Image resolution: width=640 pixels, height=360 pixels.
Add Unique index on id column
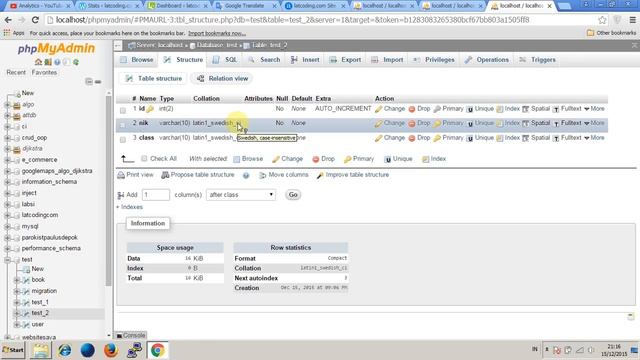480,109
